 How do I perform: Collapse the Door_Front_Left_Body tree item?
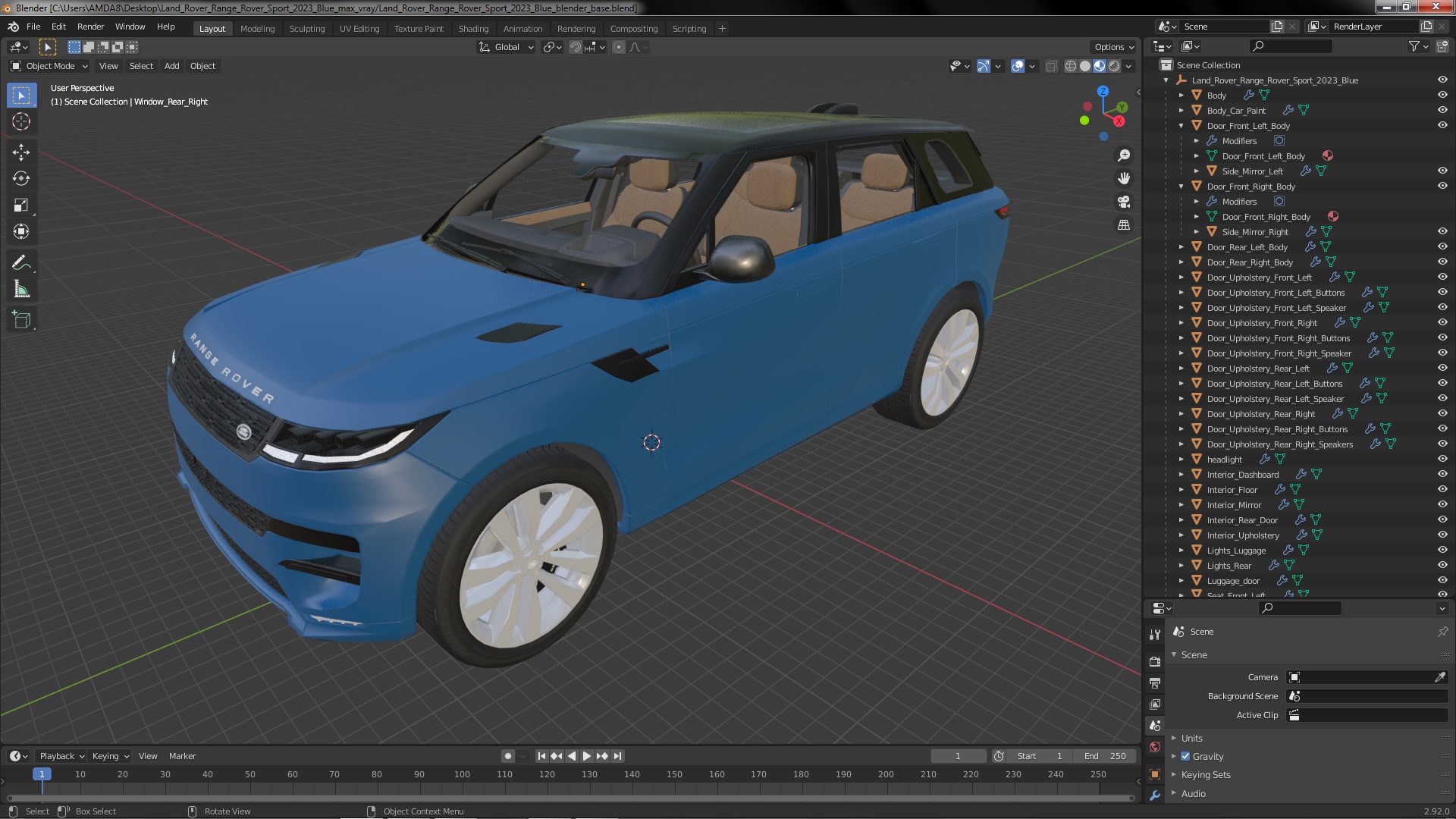pos(1181,126)
